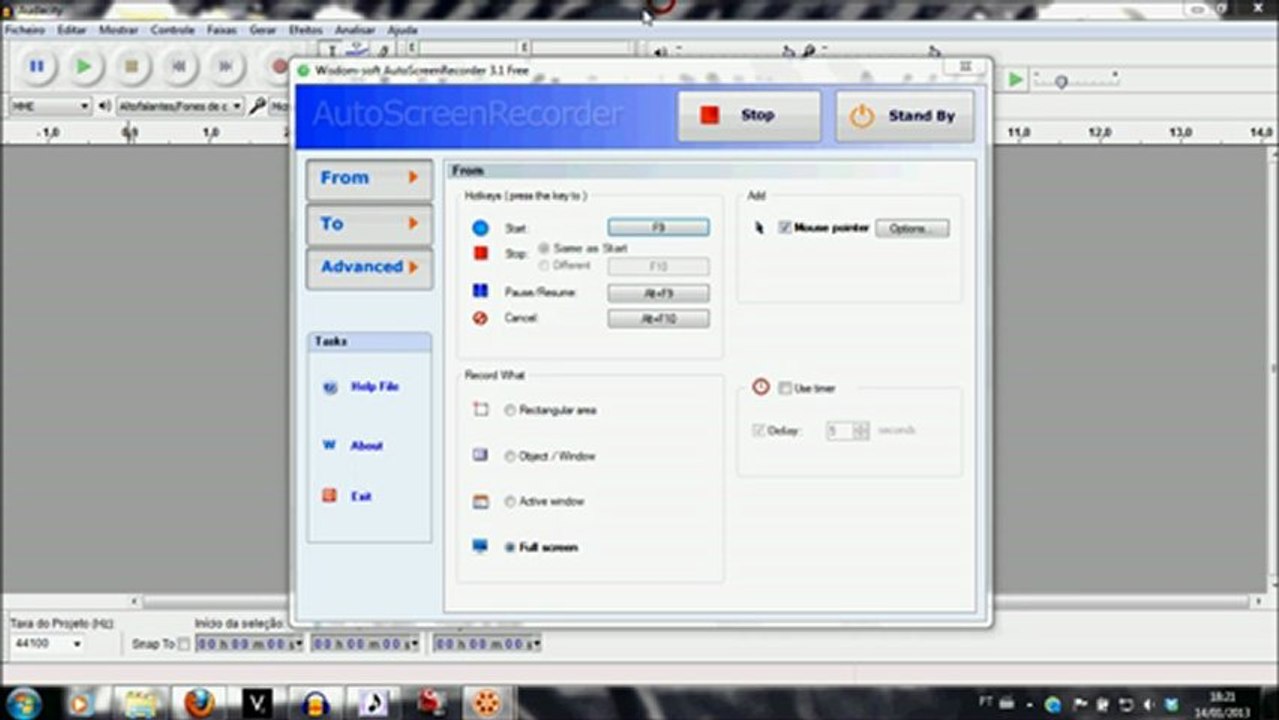Toggle the Mouse pointer checkbox
This screenshot has height=720, width=1279.
click(x=785, y=228)
